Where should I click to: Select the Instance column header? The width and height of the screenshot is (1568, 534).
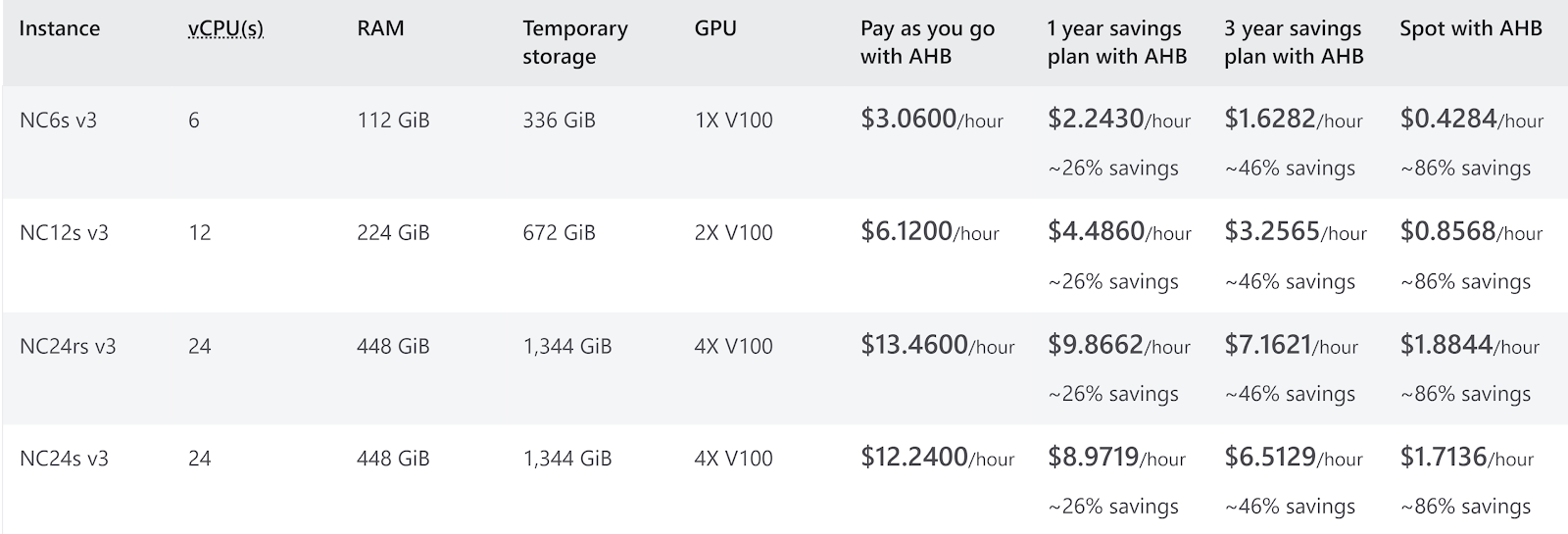(59, 28)
